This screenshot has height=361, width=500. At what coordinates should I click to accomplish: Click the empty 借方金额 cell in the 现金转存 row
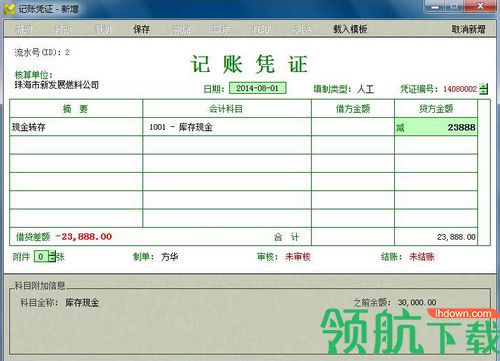click(x=353, y=127)
